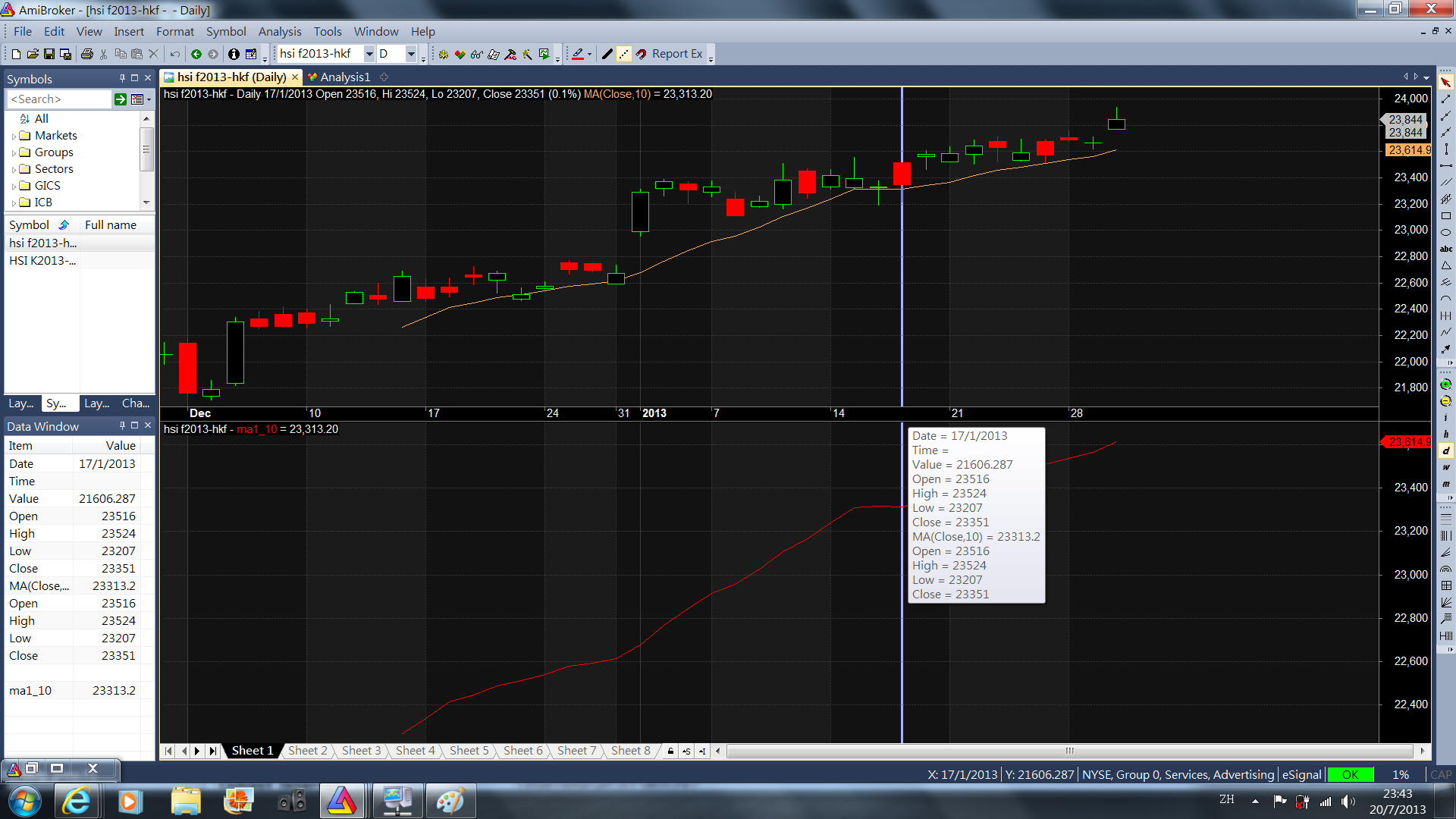Click the Full name column header

[x=116, y=224]
